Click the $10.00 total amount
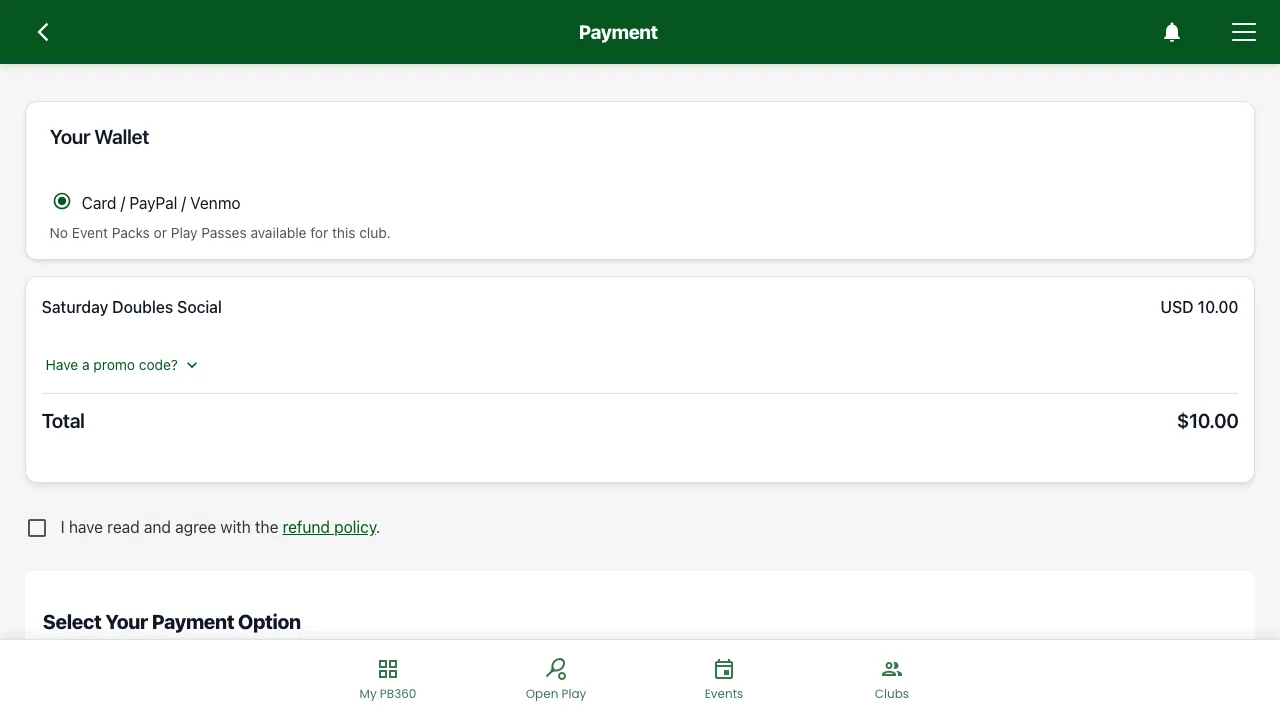 coord(1207,421)
